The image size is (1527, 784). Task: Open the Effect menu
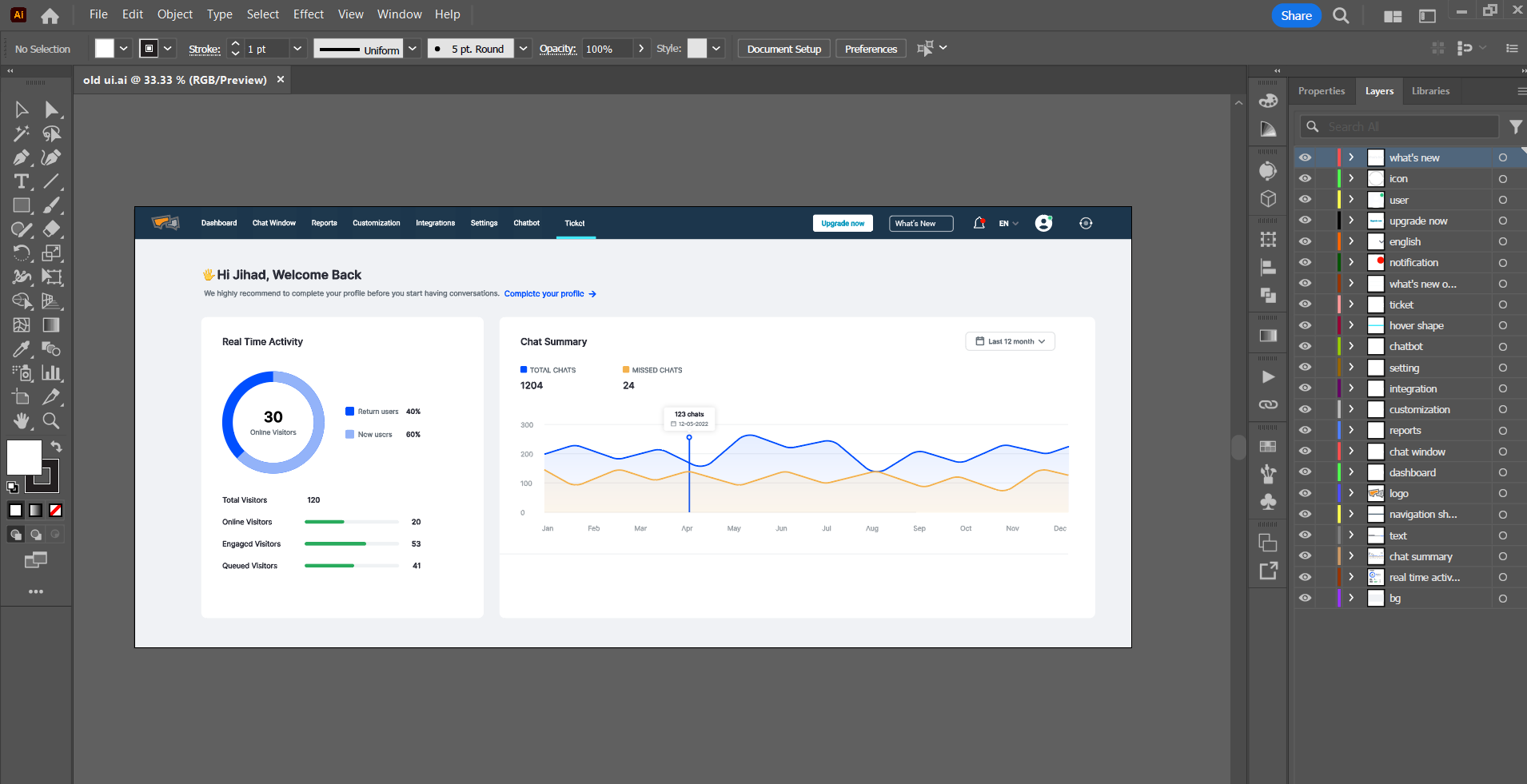308,14
